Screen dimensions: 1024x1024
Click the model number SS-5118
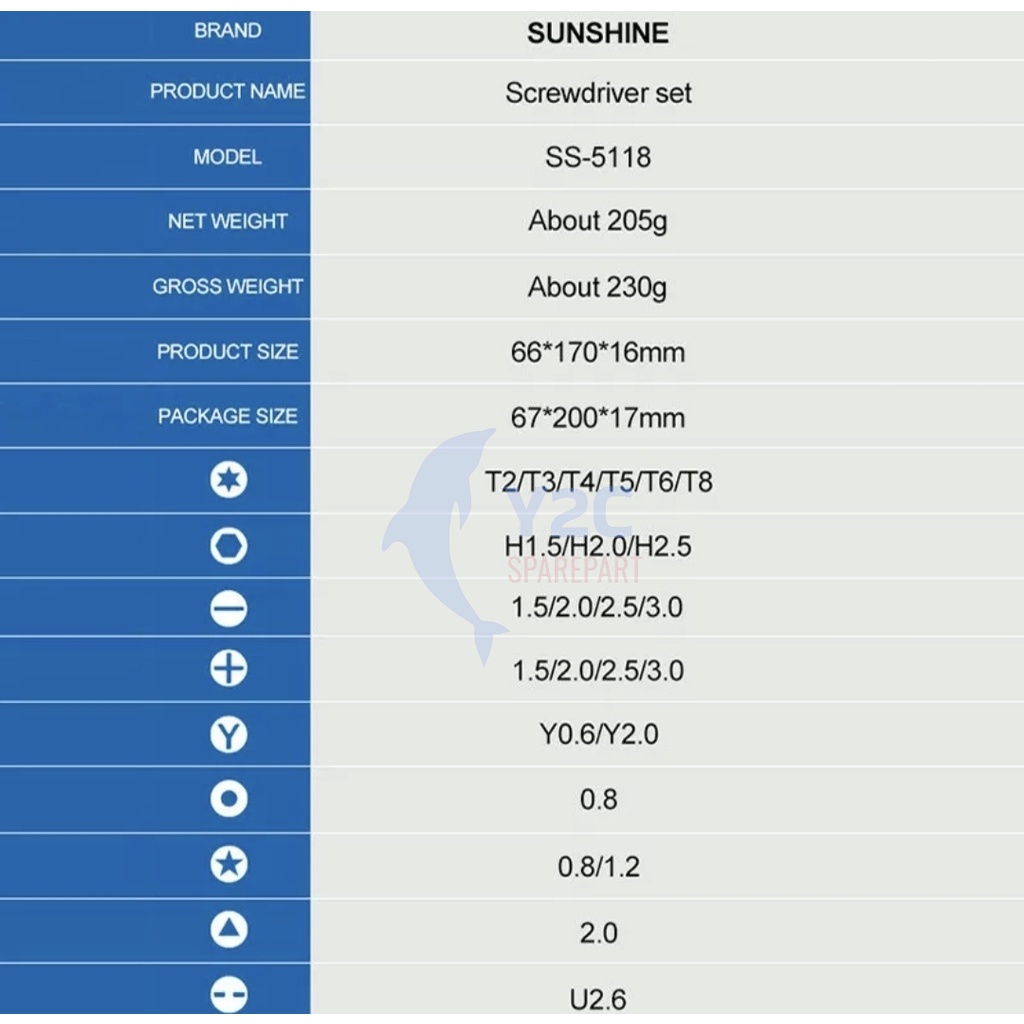click(598, 157)
